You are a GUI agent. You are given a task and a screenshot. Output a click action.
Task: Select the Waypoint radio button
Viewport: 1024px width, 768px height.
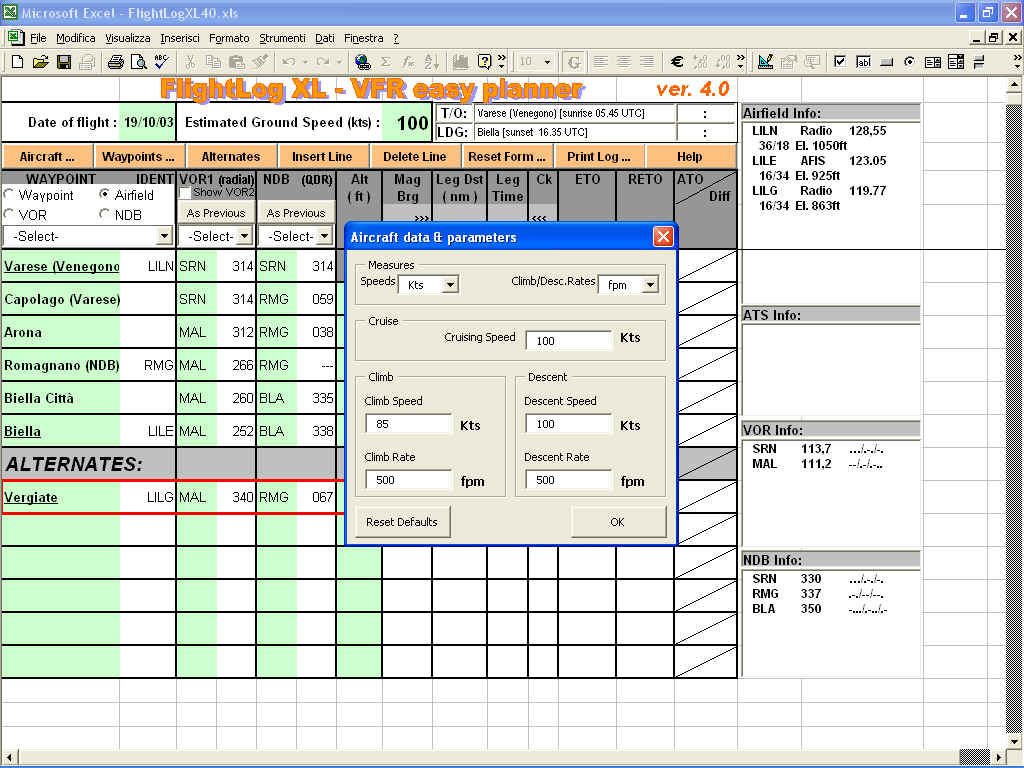pyautogui.click(x=9, y=195)
